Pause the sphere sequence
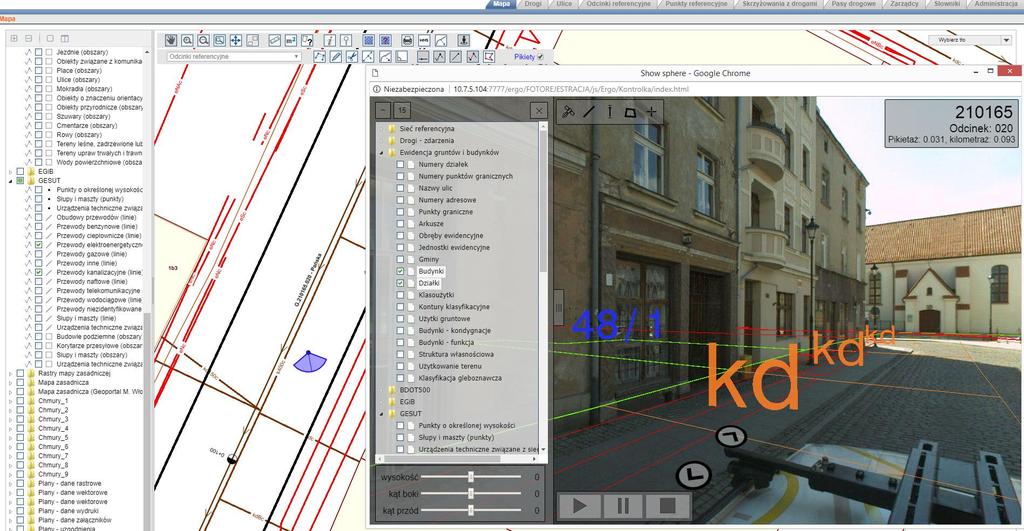1024x531 pixels. pos(623,506)
